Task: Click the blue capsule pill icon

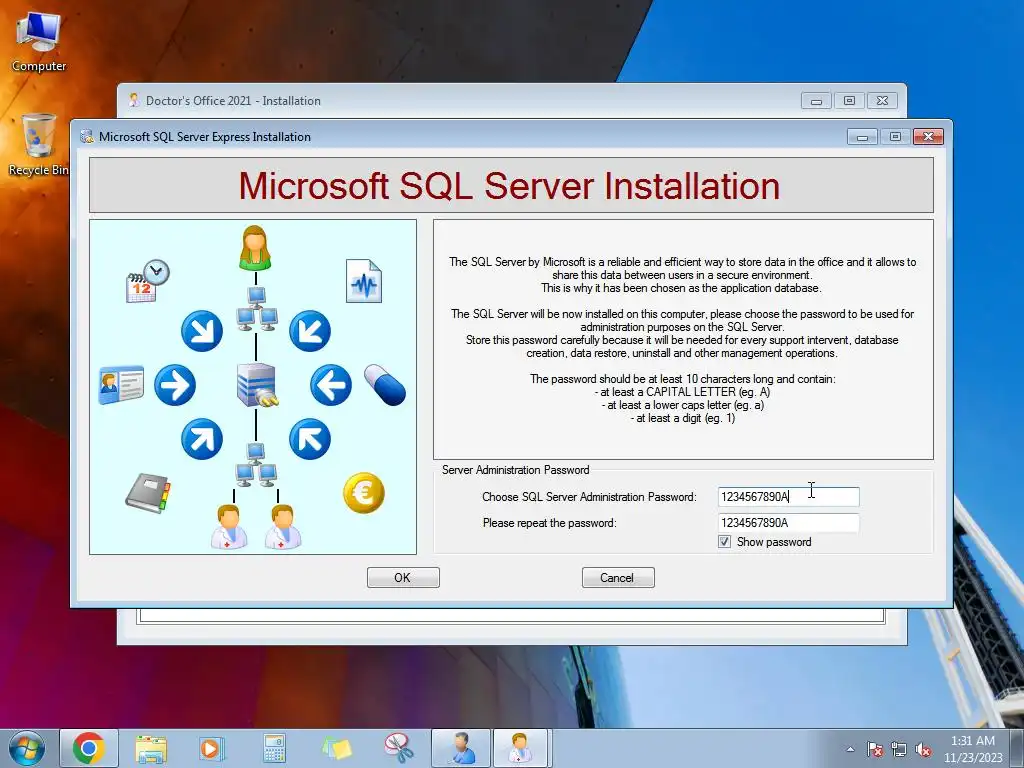Action: pos(385,385)
